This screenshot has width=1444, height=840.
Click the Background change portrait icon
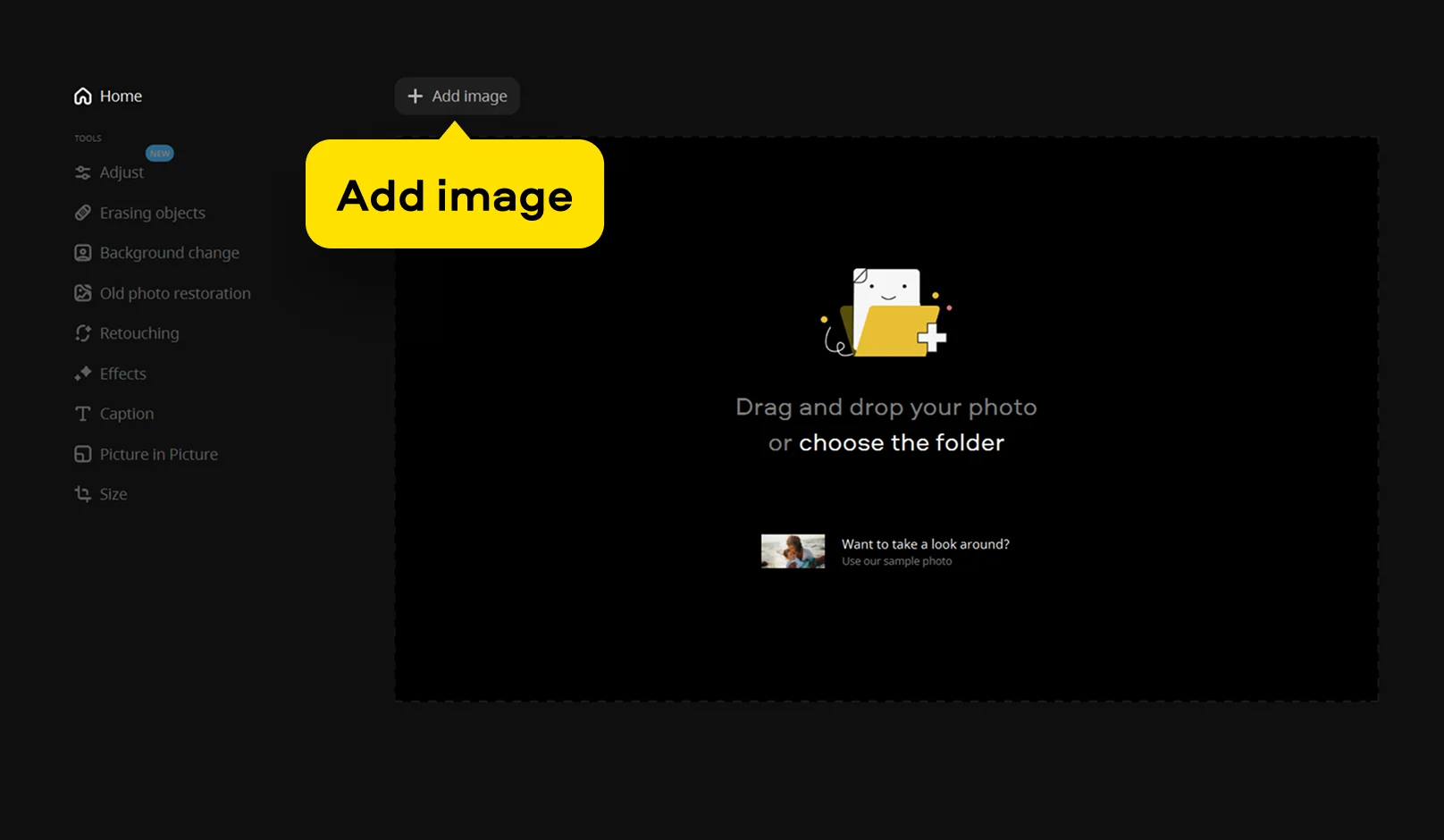pyautogui.click(x=83, y=253)
